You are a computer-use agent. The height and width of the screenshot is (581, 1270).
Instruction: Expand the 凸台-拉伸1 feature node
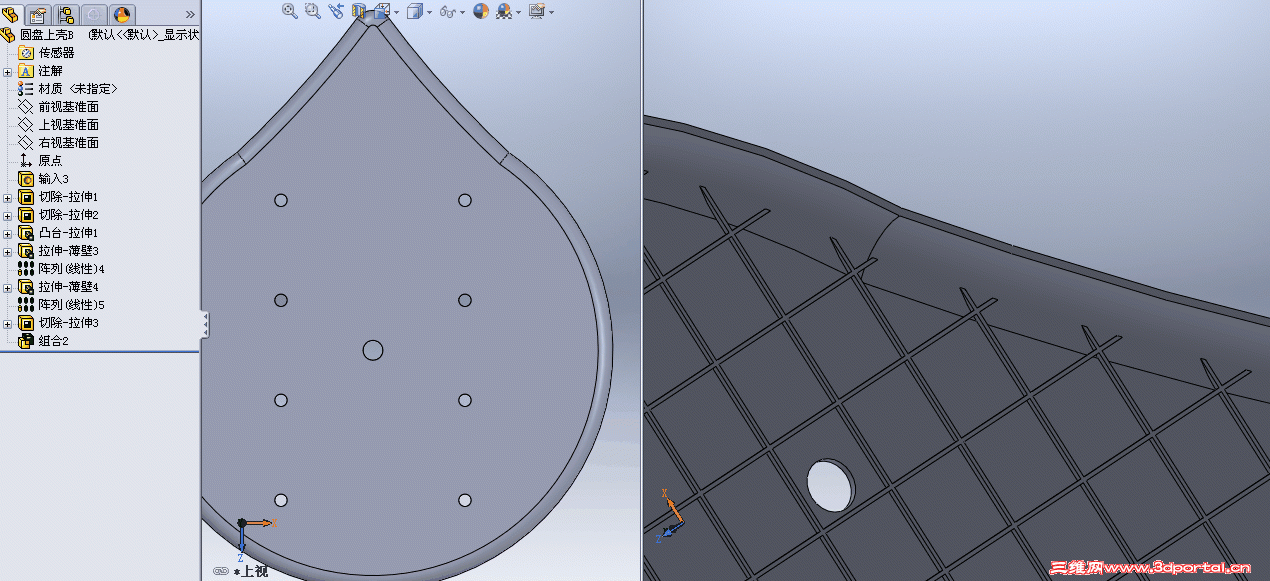(8, 233)
